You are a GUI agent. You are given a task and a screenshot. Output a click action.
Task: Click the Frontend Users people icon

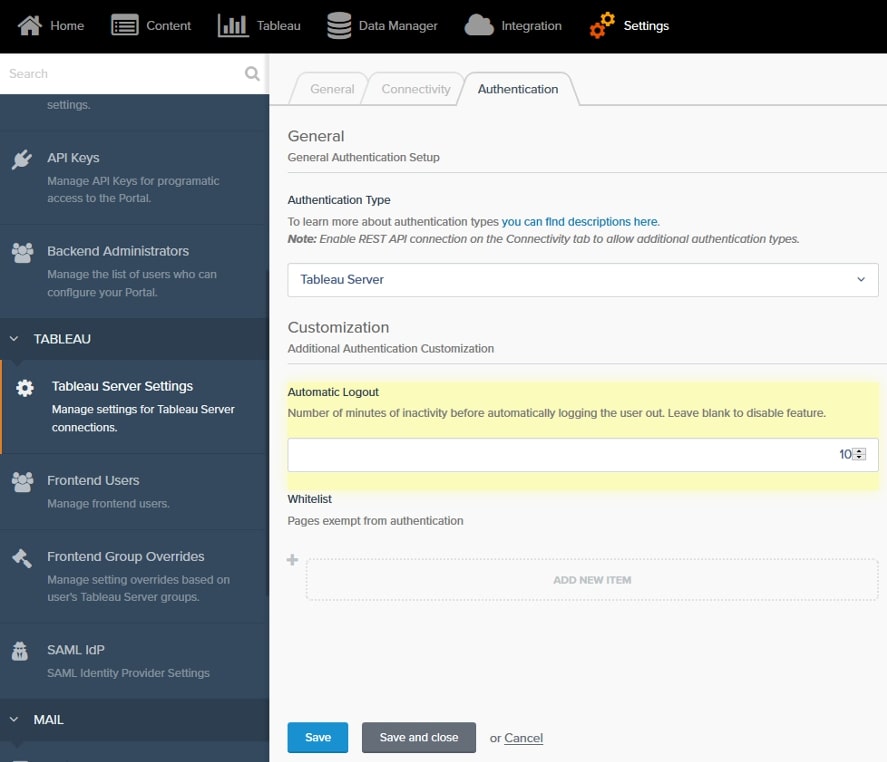(22, 482)
